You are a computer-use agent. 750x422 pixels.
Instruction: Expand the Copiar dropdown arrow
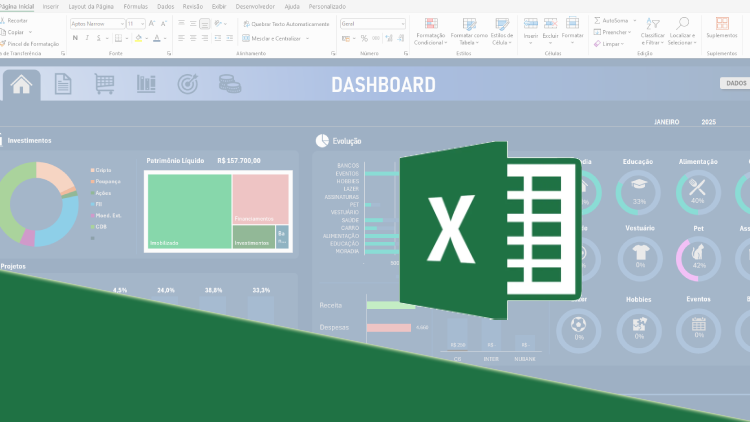30,32
